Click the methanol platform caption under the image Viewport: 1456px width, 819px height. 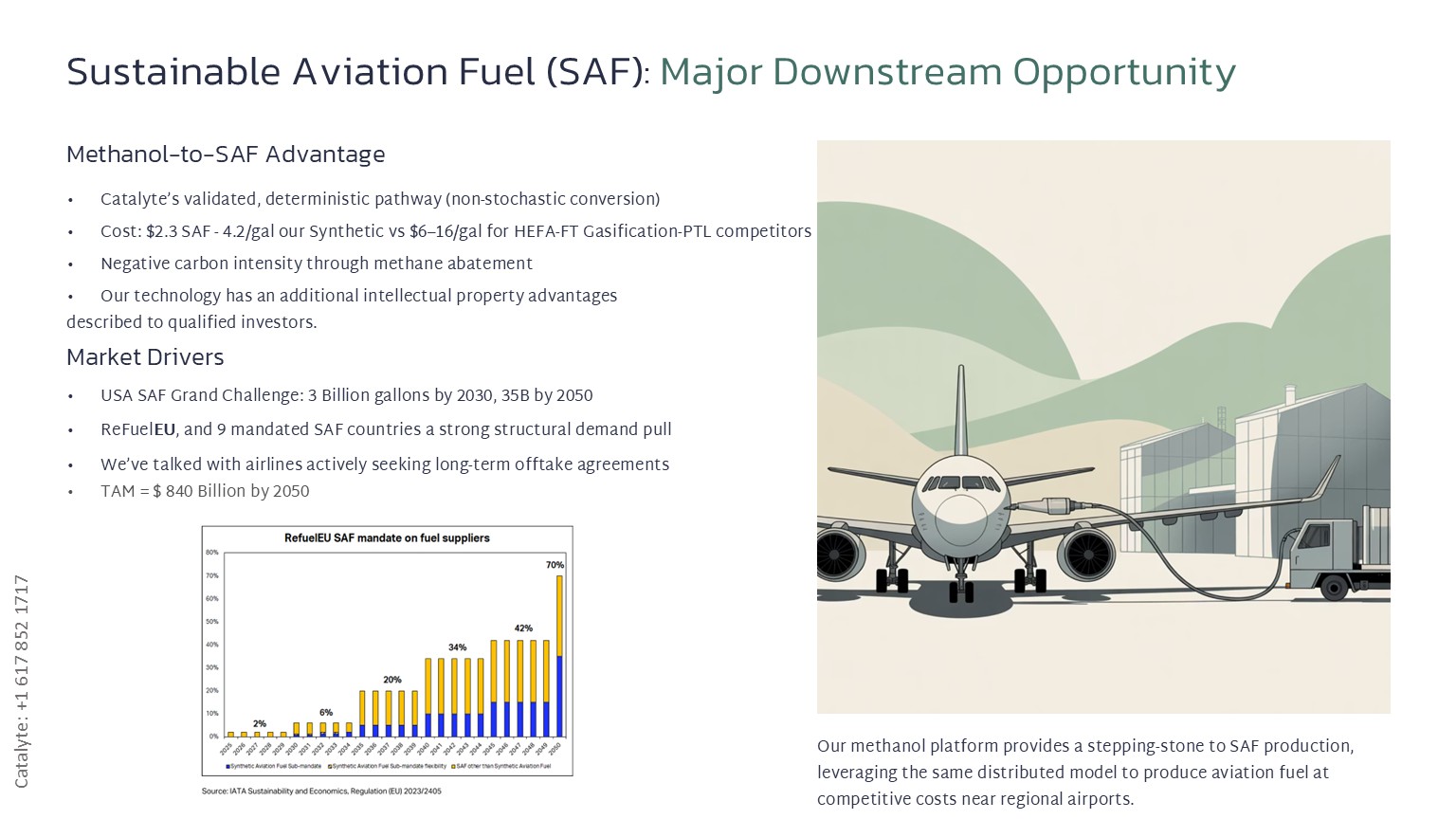[x=1085, y=773]
